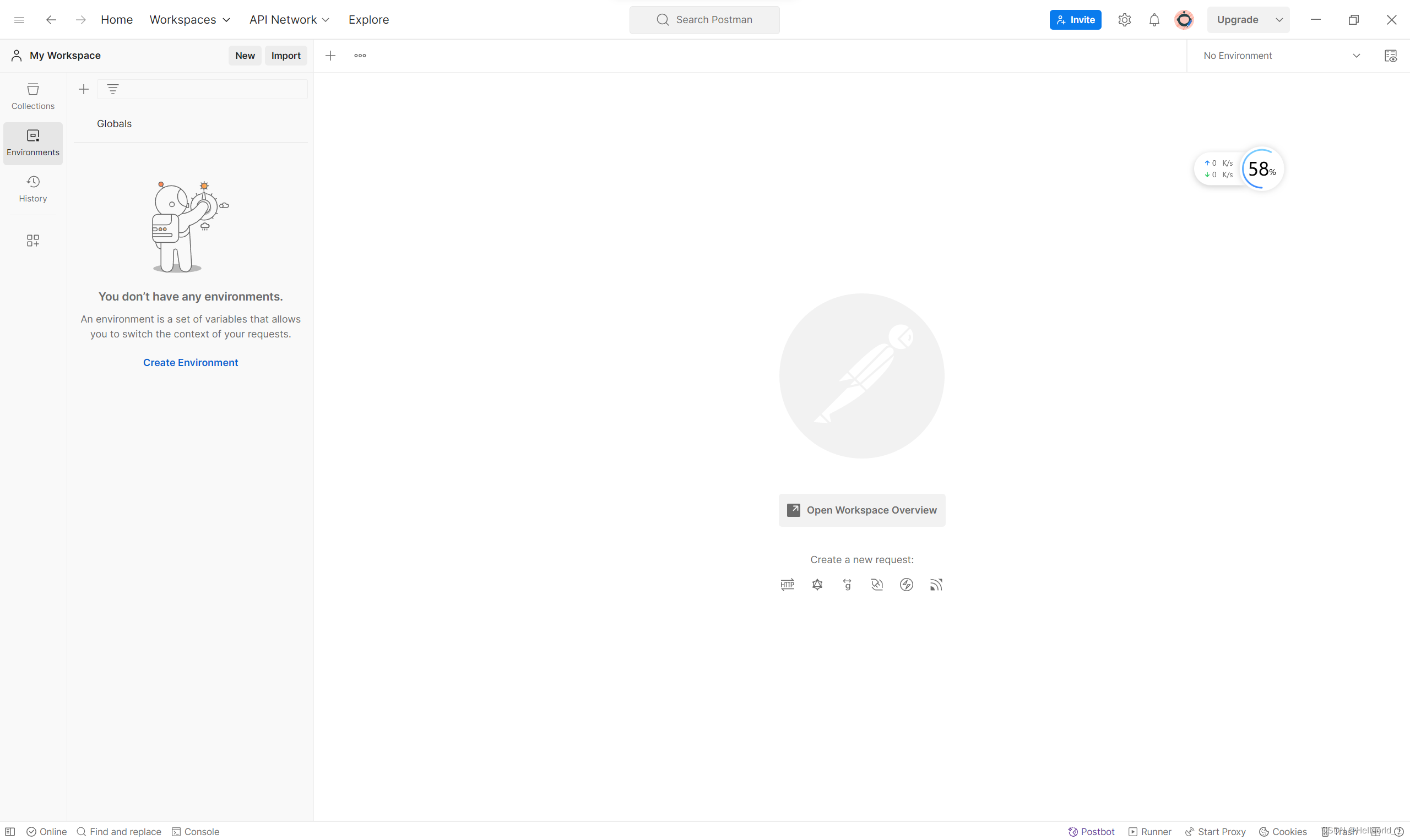The image size is (1410, 840).
Task: Create a new HTTP request
Action: (x=787, y=585)
